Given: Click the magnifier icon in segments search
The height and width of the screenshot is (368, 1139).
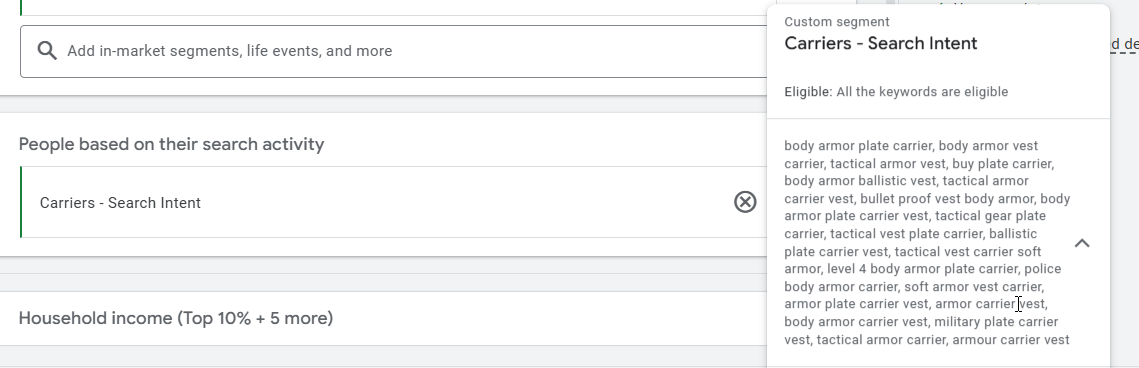Looking at the screenshot, I should click(x=47, y=51).
